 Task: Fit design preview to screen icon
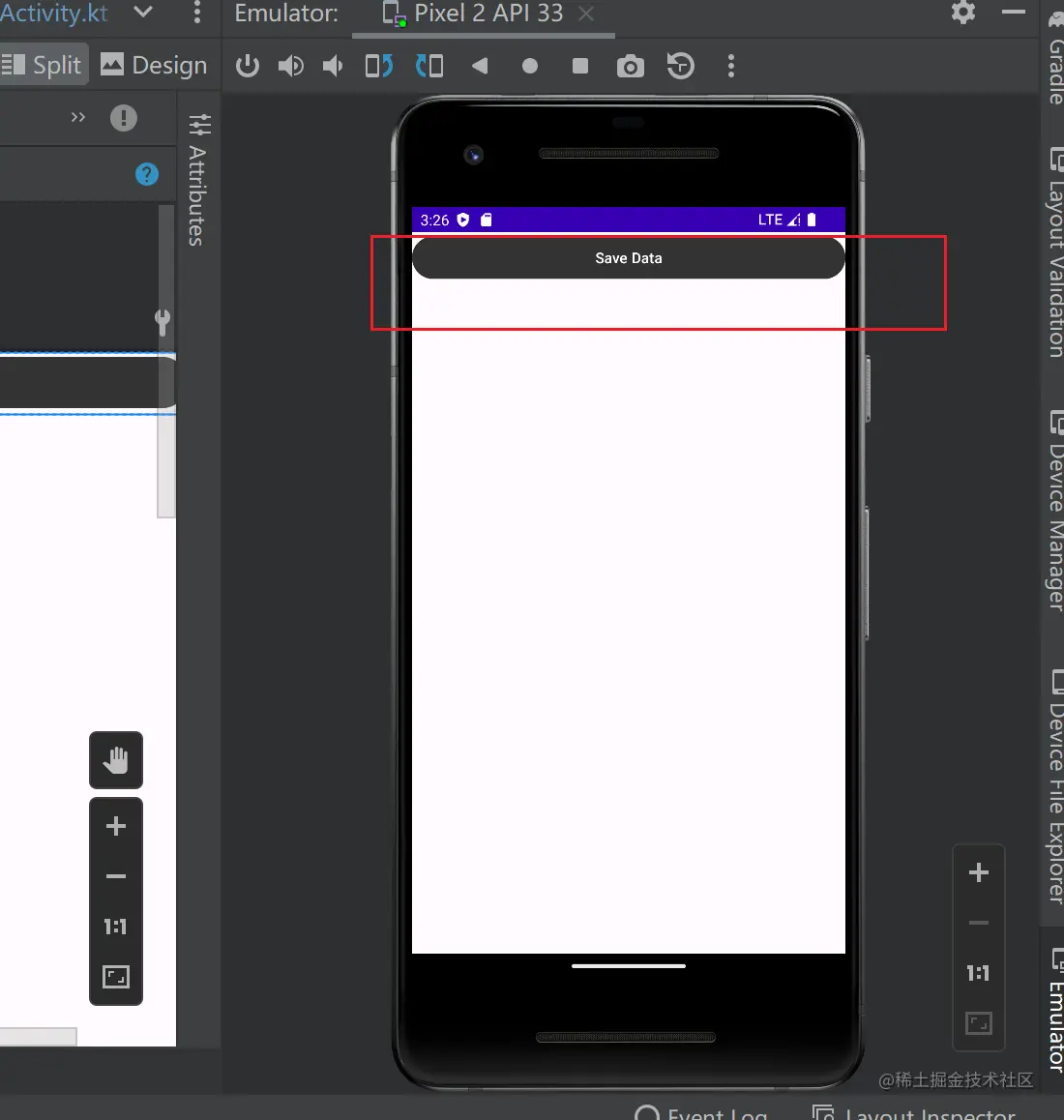click(x=116, y=977)
